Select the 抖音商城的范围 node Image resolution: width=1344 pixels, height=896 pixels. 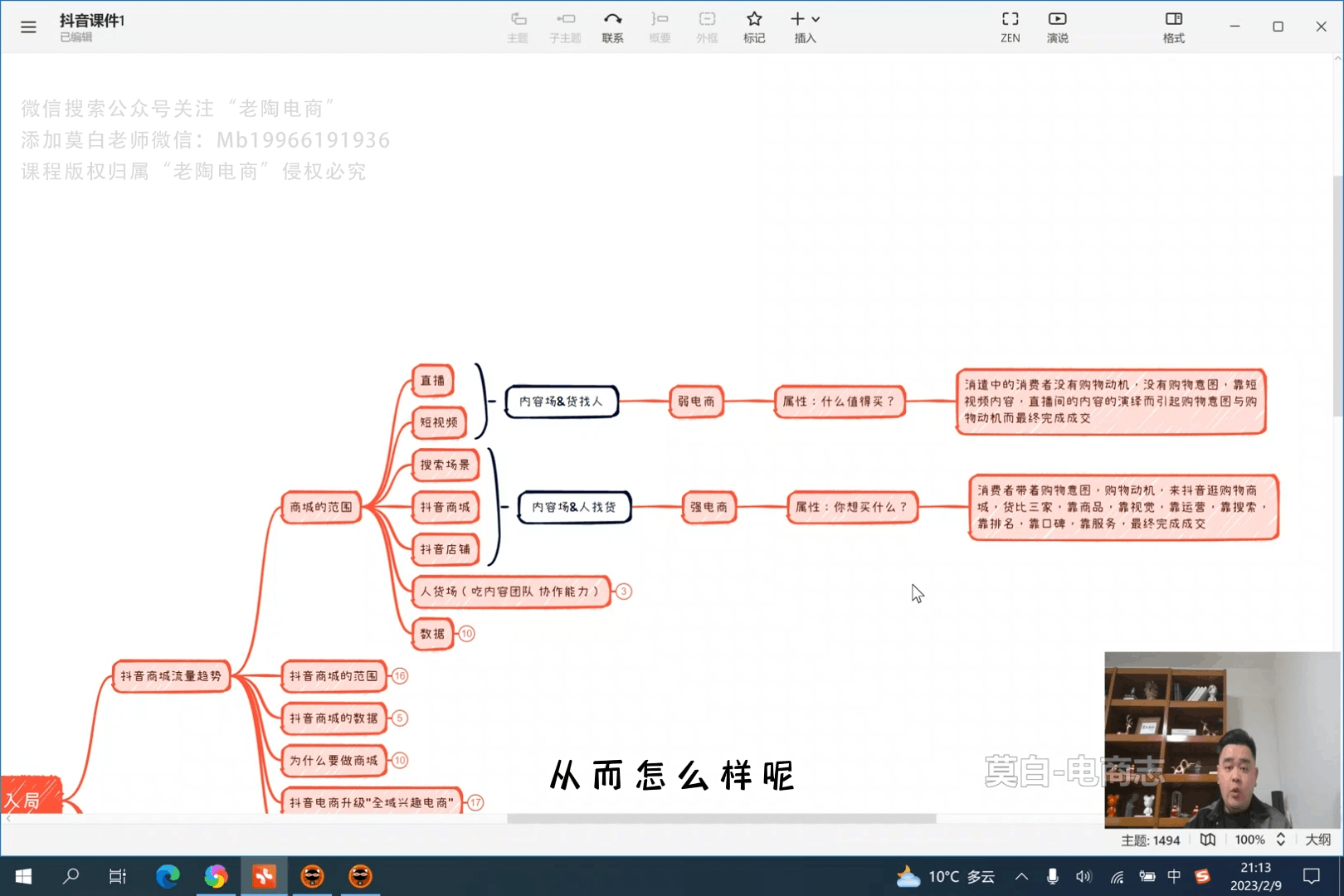[x=334, y=676]
